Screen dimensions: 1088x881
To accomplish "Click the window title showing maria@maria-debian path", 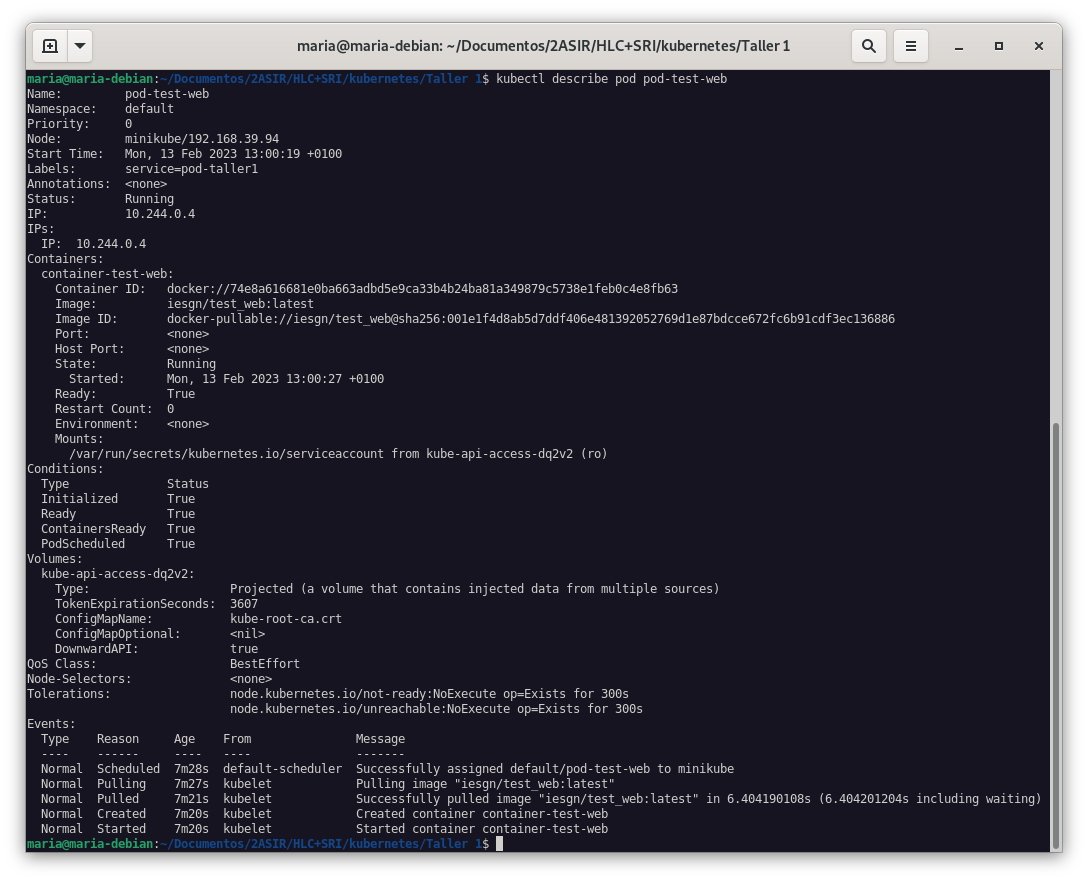I will pos(543,46).
